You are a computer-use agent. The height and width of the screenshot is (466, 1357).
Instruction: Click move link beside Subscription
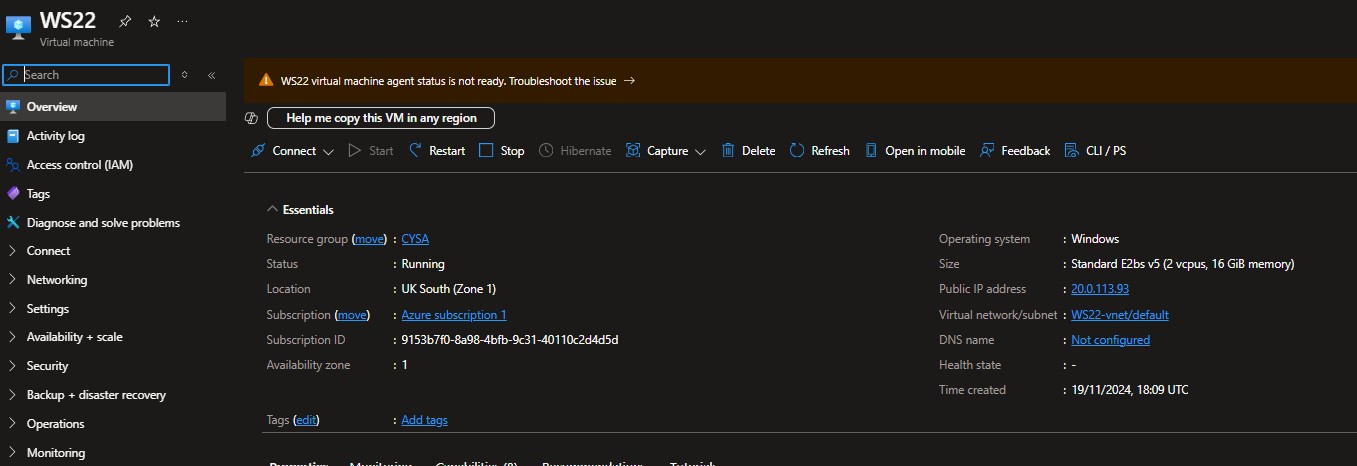click(352, 315)
